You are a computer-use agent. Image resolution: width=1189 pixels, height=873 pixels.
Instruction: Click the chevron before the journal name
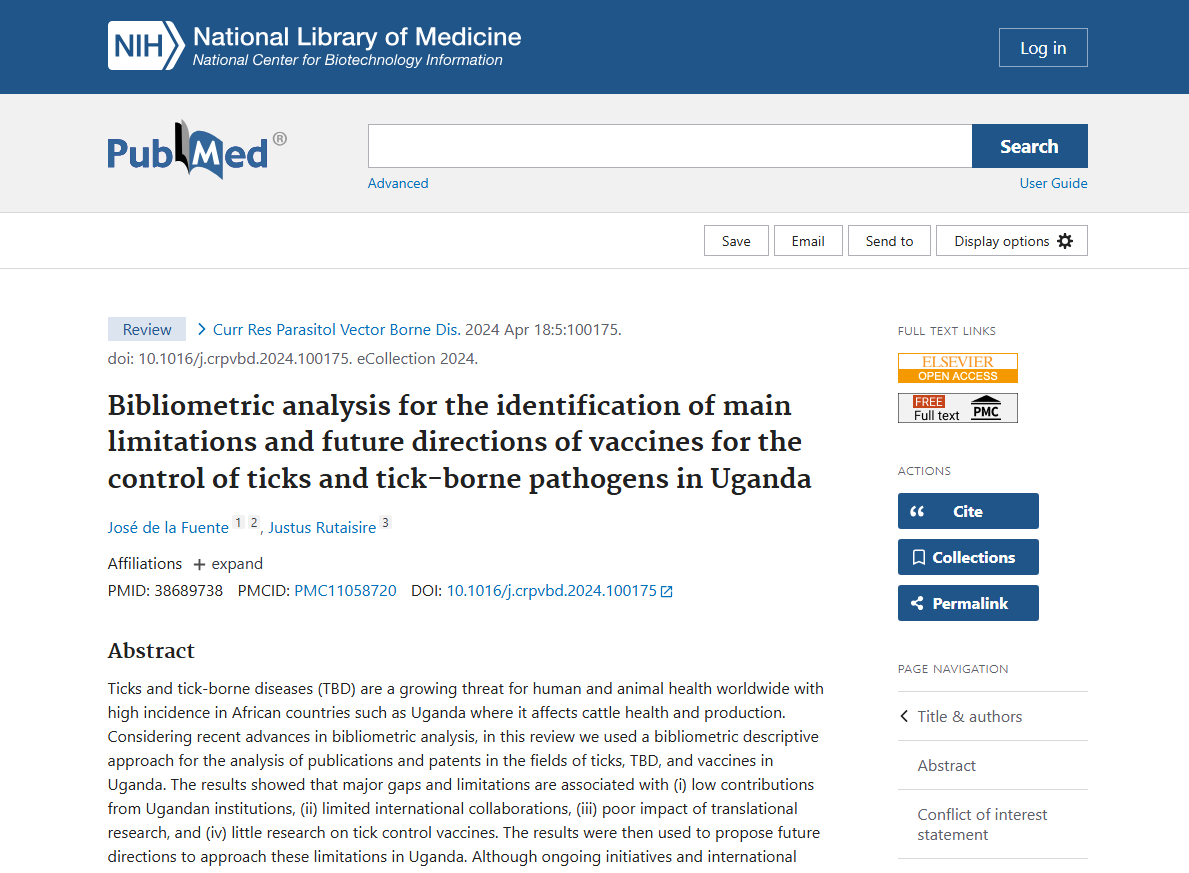point(202,329)
